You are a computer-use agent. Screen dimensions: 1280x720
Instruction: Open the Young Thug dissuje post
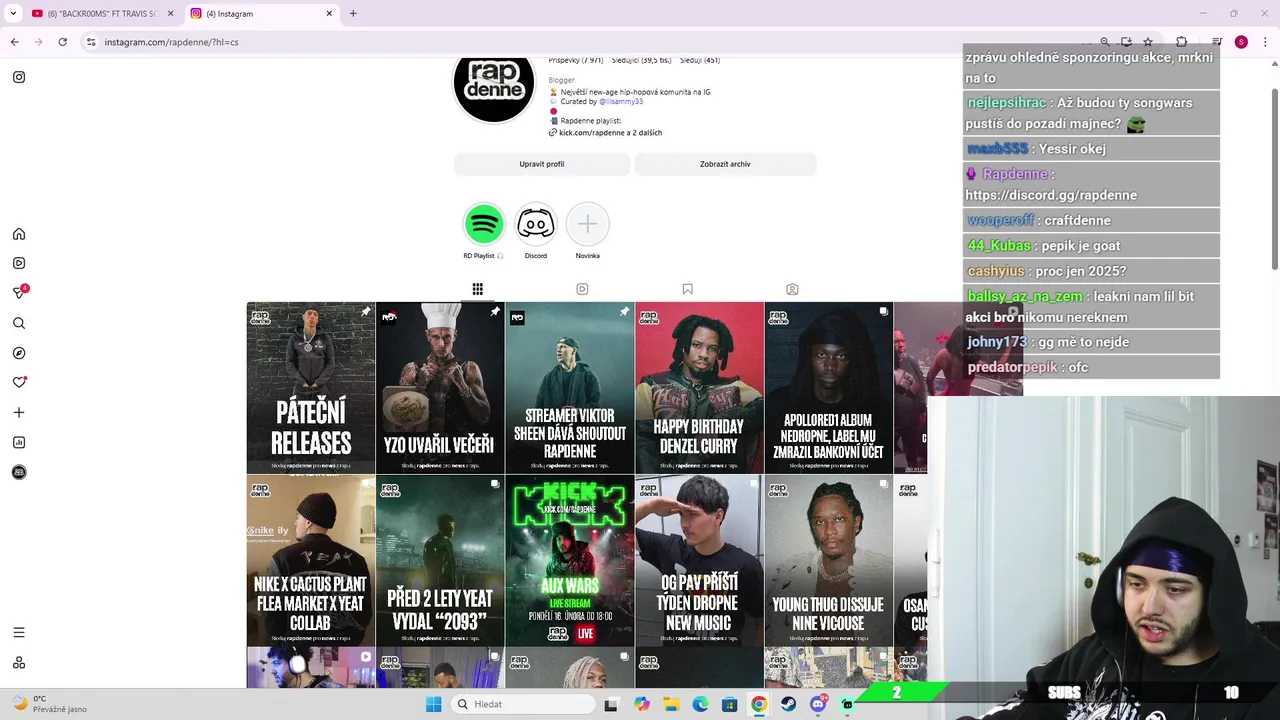tap(828, 560)
